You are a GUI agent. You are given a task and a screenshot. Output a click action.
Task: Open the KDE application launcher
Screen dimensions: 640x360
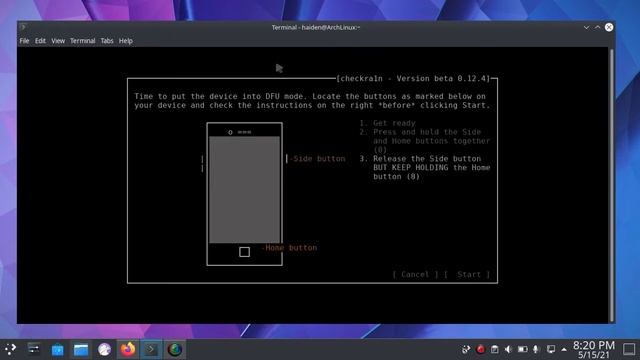pos(10,349)
